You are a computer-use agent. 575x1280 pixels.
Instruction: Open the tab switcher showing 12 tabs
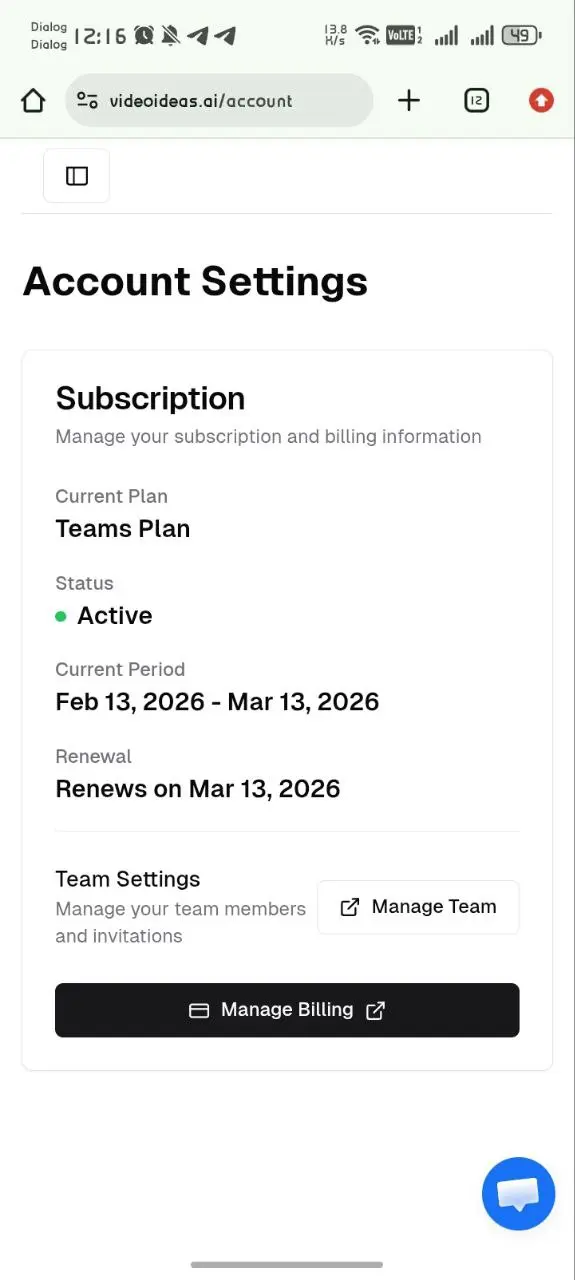coord(477,100)
